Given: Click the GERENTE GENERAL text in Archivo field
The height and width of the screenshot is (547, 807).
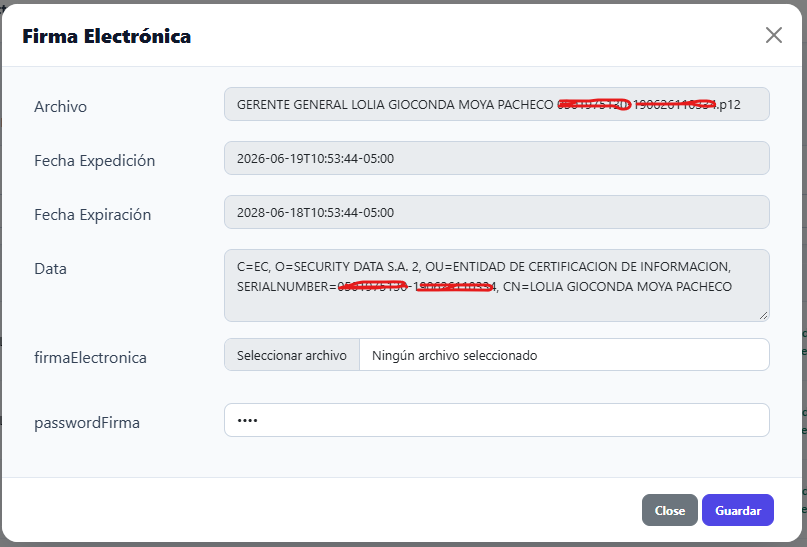Looking at the screenshot, I should click(x=292, y=104).
